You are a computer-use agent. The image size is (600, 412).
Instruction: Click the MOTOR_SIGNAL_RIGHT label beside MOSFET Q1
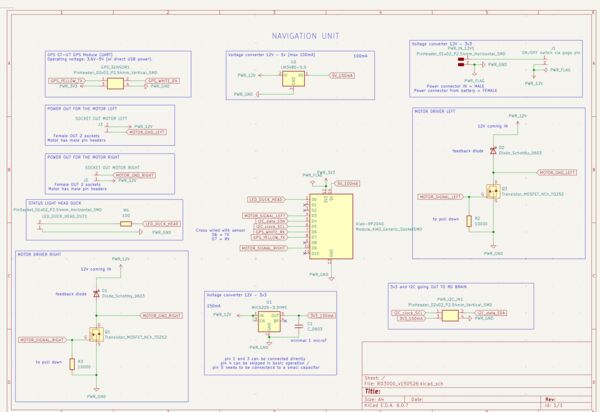coord(42,340)
